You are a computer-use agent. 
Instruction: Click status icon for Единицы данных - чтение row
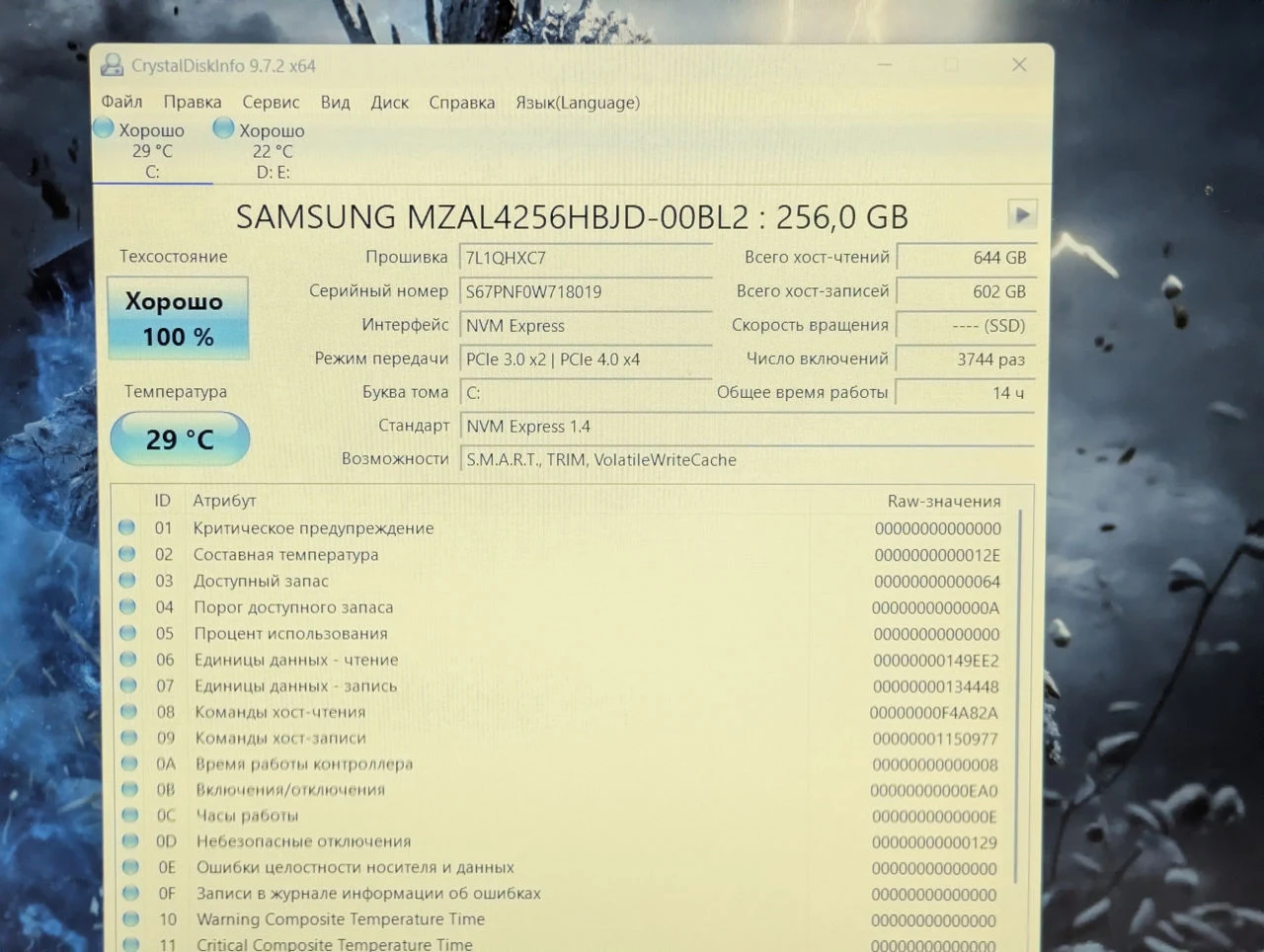click(128, 659)
